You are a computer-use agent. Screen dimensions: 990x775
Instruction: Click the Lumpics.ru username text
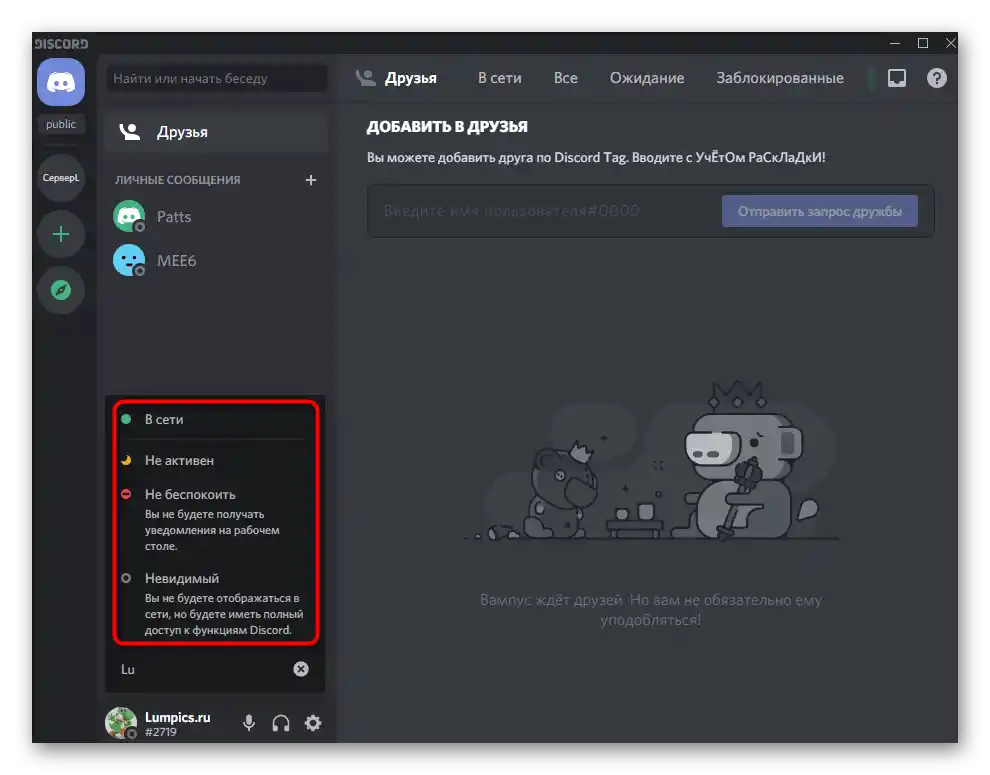[x=177, y=717]
